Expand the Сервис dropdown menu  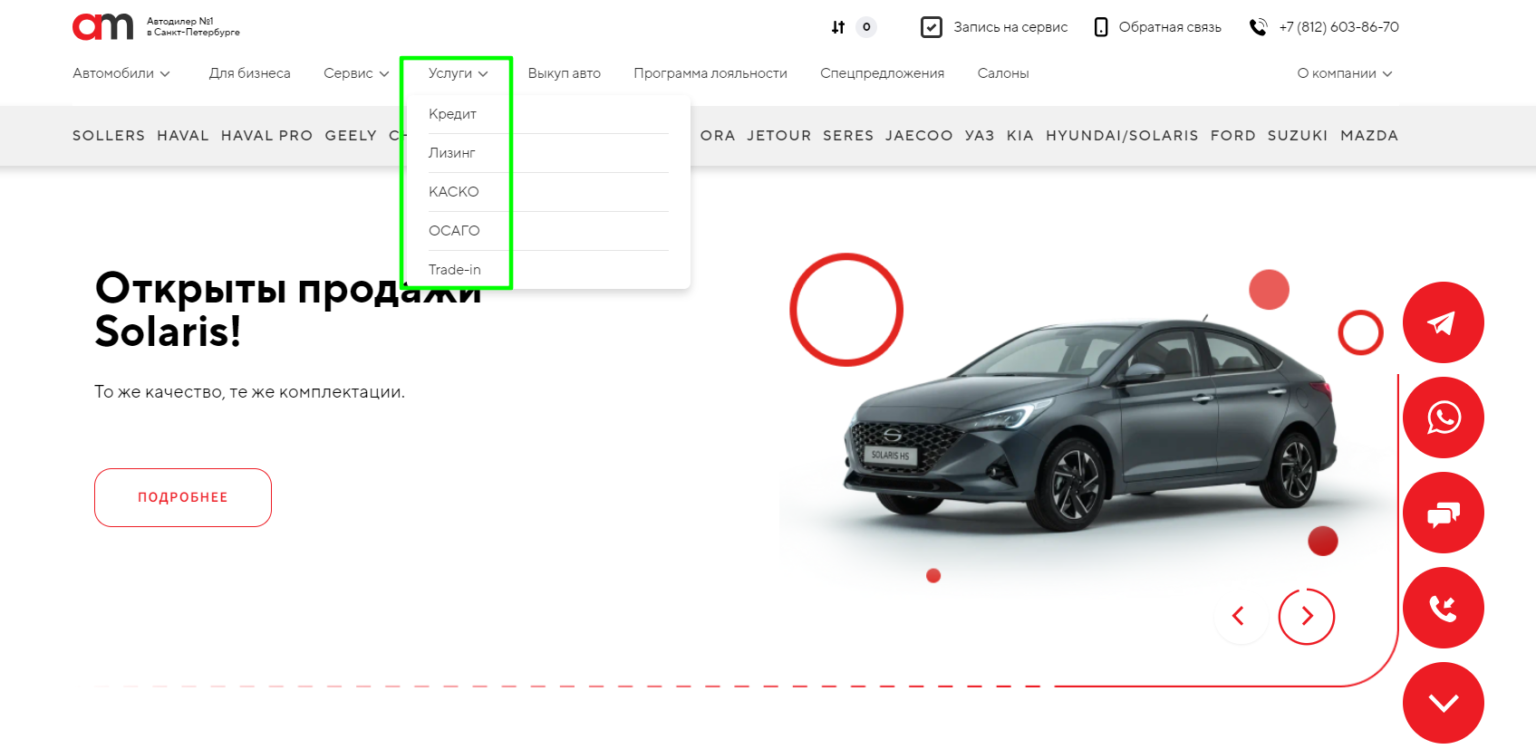[x=356, y=73]
